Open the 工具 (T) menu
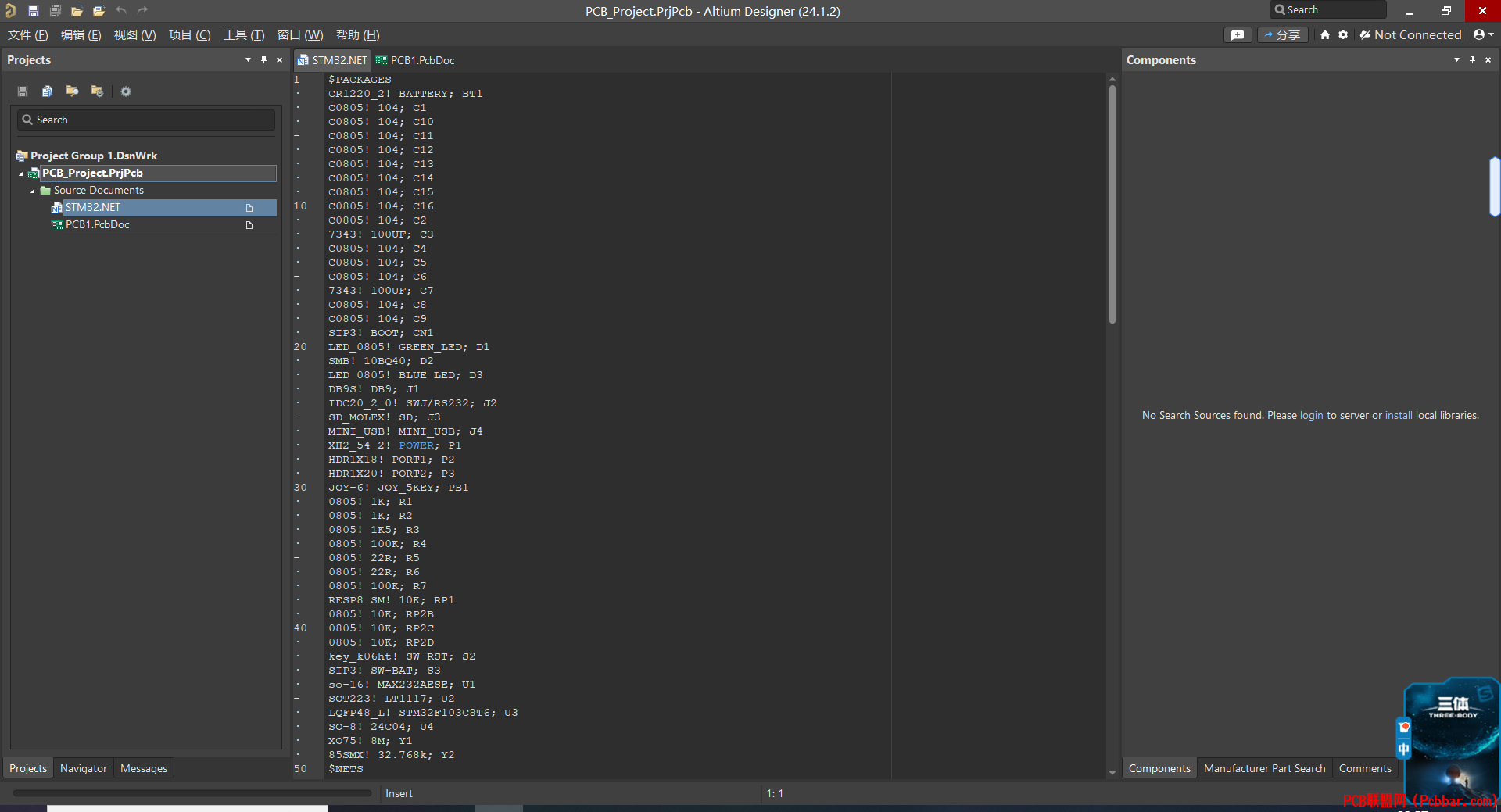This screenshot has height=812, width=1501. pyautogui.click(x=244, y=35)
